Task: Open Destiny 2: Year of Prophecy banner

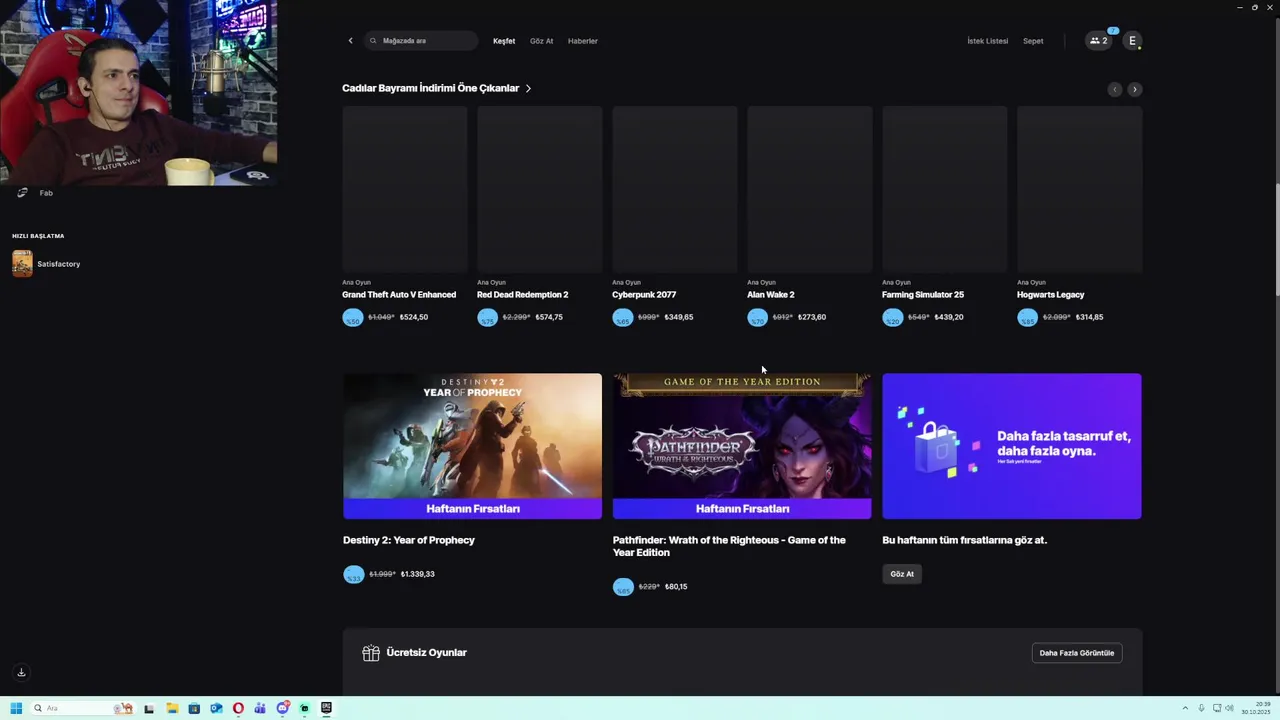Action: tap(473, 446)
